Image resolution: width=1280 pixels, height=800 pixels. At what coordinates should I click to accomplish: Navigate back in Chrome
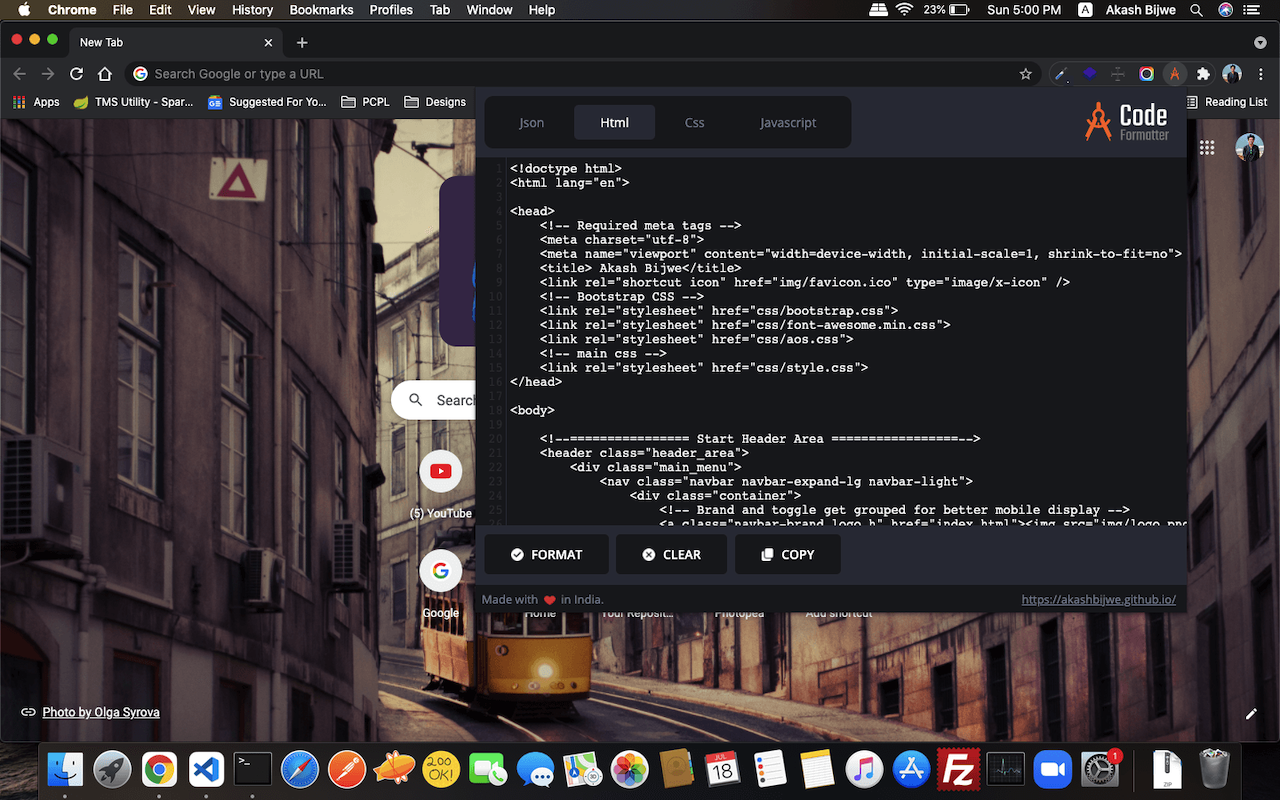(x=19, y=74)
